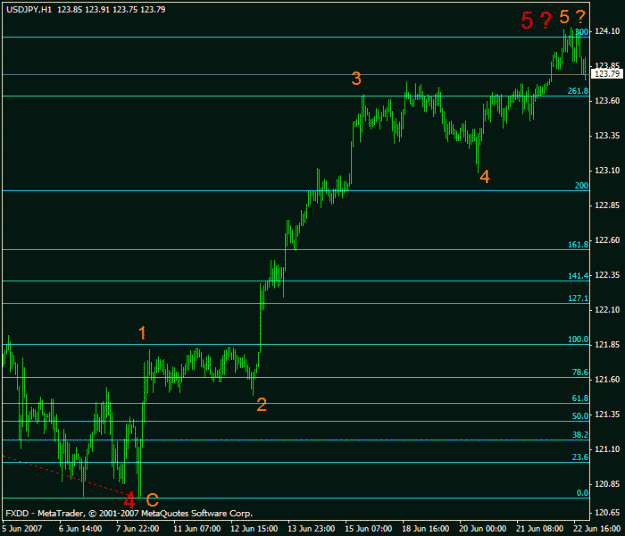Click the 200 Fibonacci level label
This screenshot has width=625, height=536.
point(582,185)
